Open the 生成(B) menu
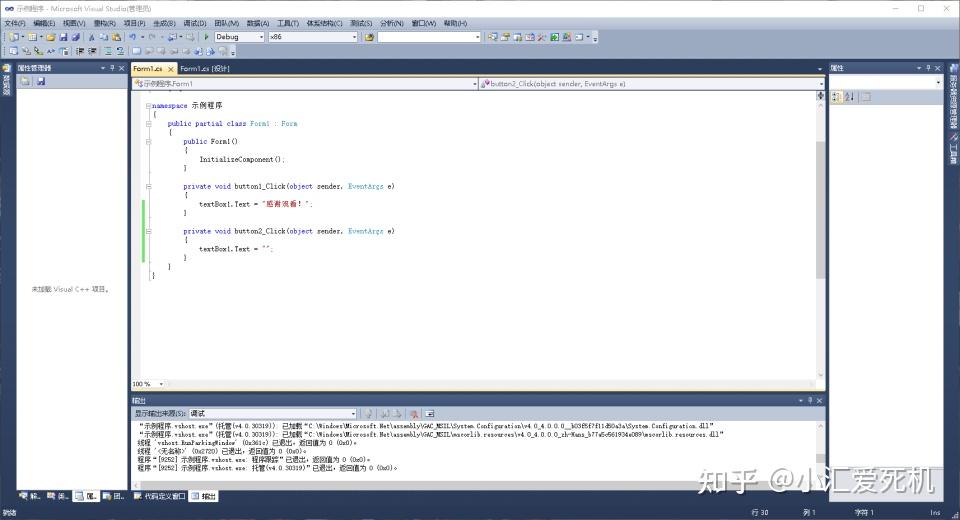Viewport: 960px width, 520px height. [x=164, y=23]
